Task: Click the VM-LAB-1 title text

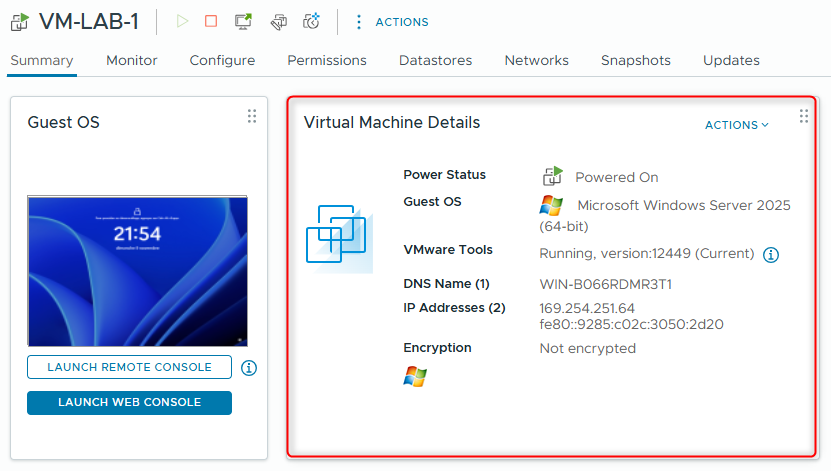Action: (x=89, y=22)
